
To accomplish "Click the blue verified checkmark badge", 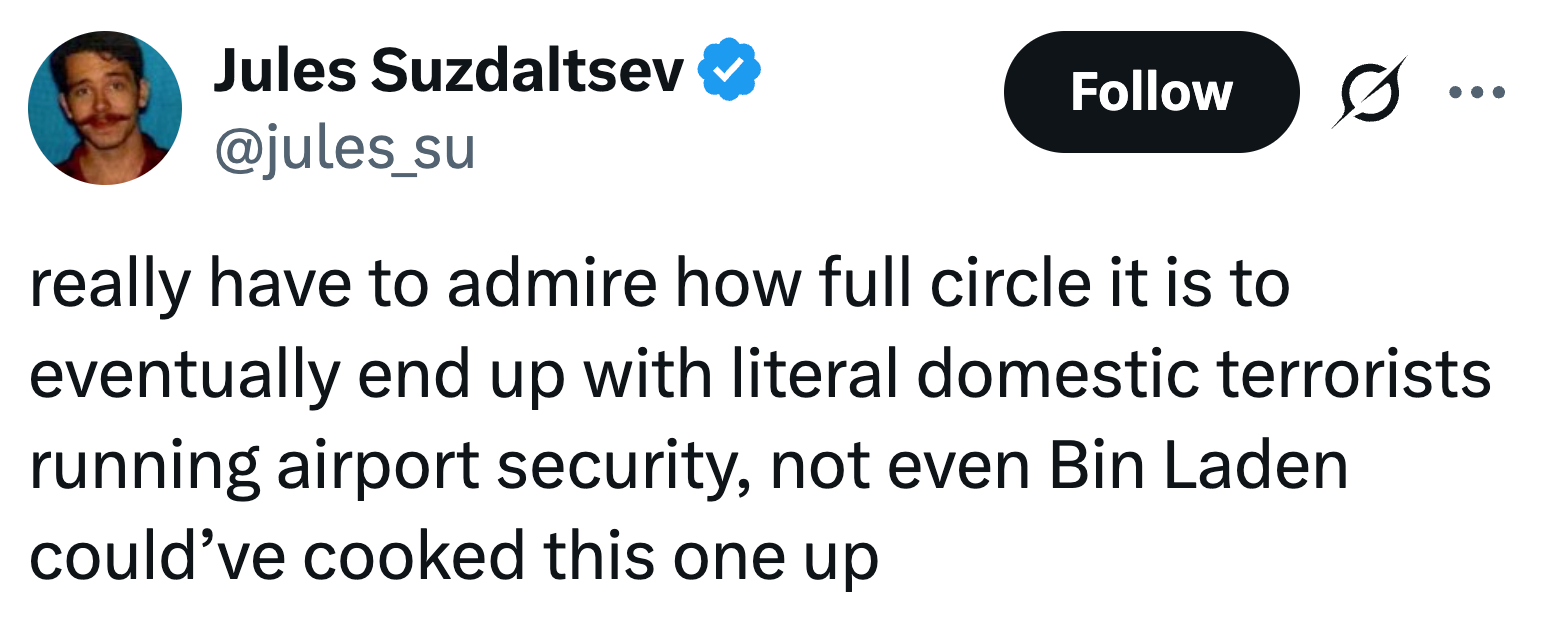I will point(729,72).
